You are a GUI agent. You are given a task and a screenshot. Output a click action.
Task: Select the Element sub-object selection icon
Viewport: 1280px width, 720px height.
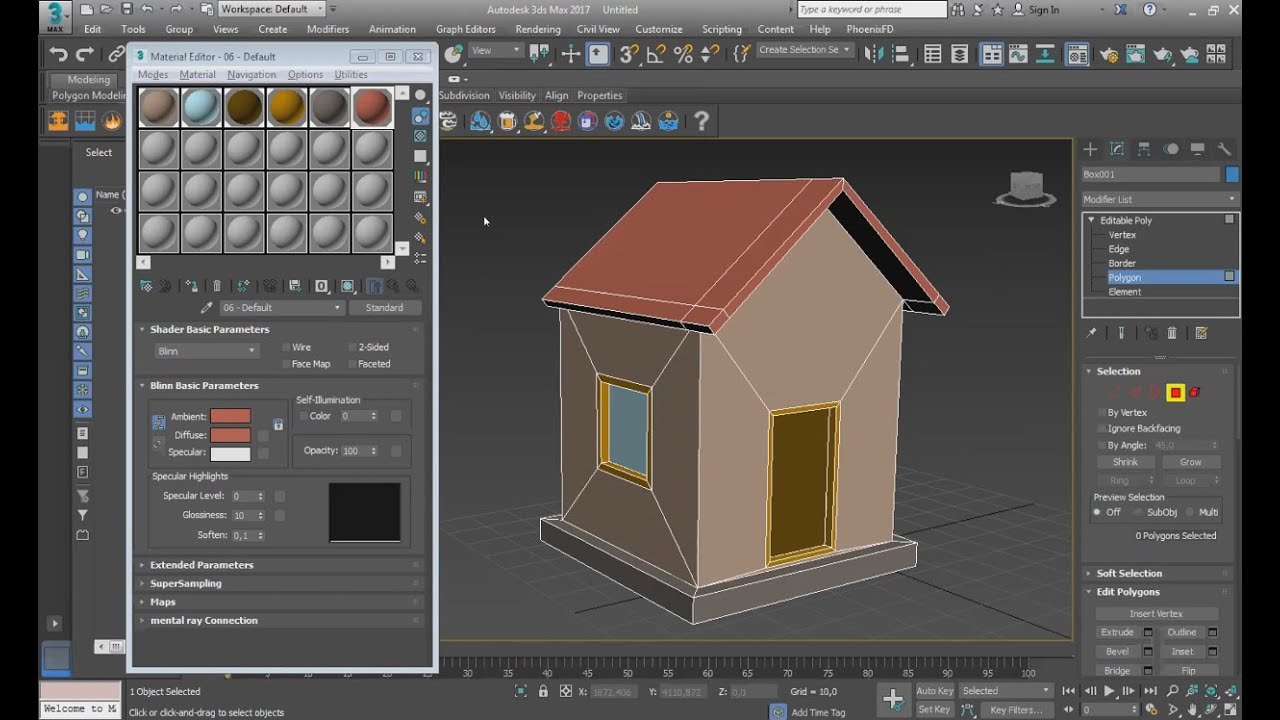click(x=1195, y=392)
